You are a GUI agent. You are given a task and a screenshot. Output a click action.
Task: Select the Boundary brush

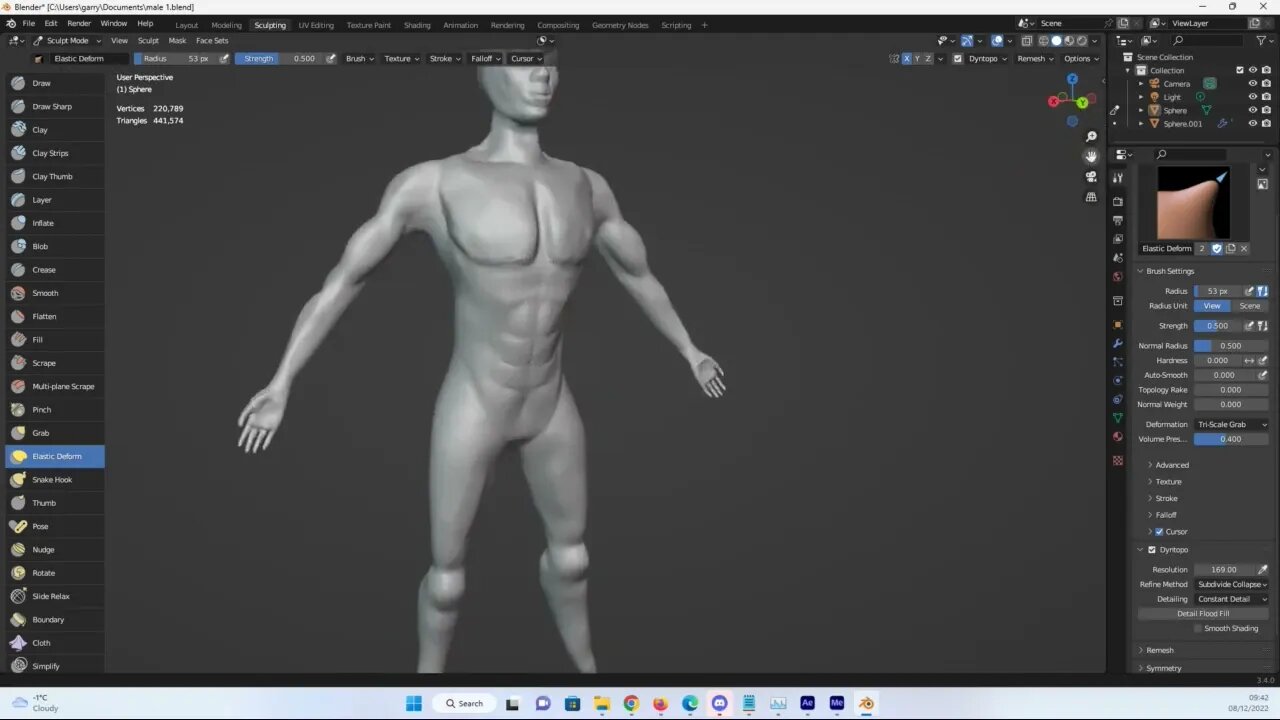55,620
